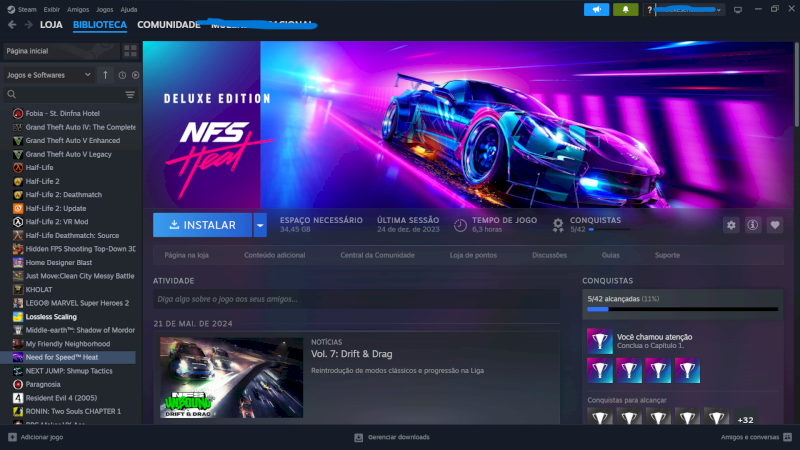Viewport: 800px width, 450px height.
Task: Click the Amigos e conversas chat icon
Action: (787, 437)
